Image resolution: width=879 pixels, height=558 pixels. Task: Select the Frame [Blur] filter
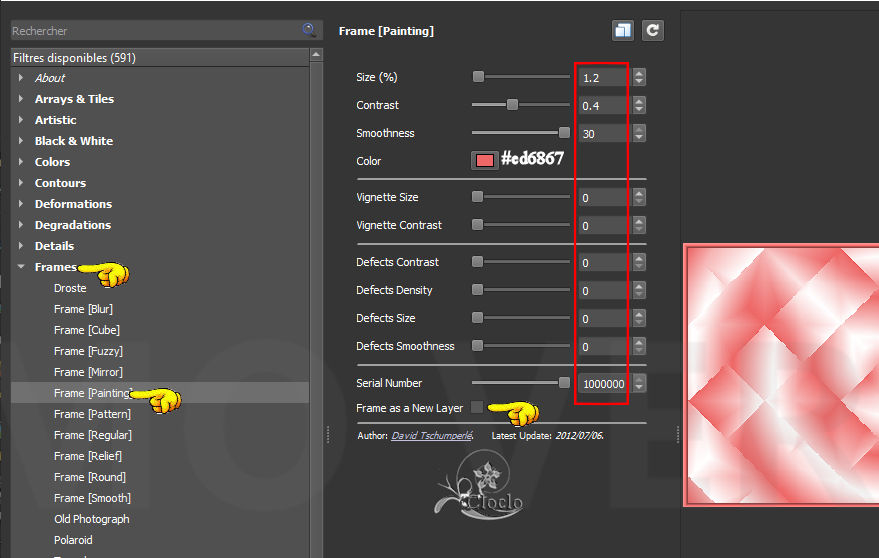(x=83, y=309)
